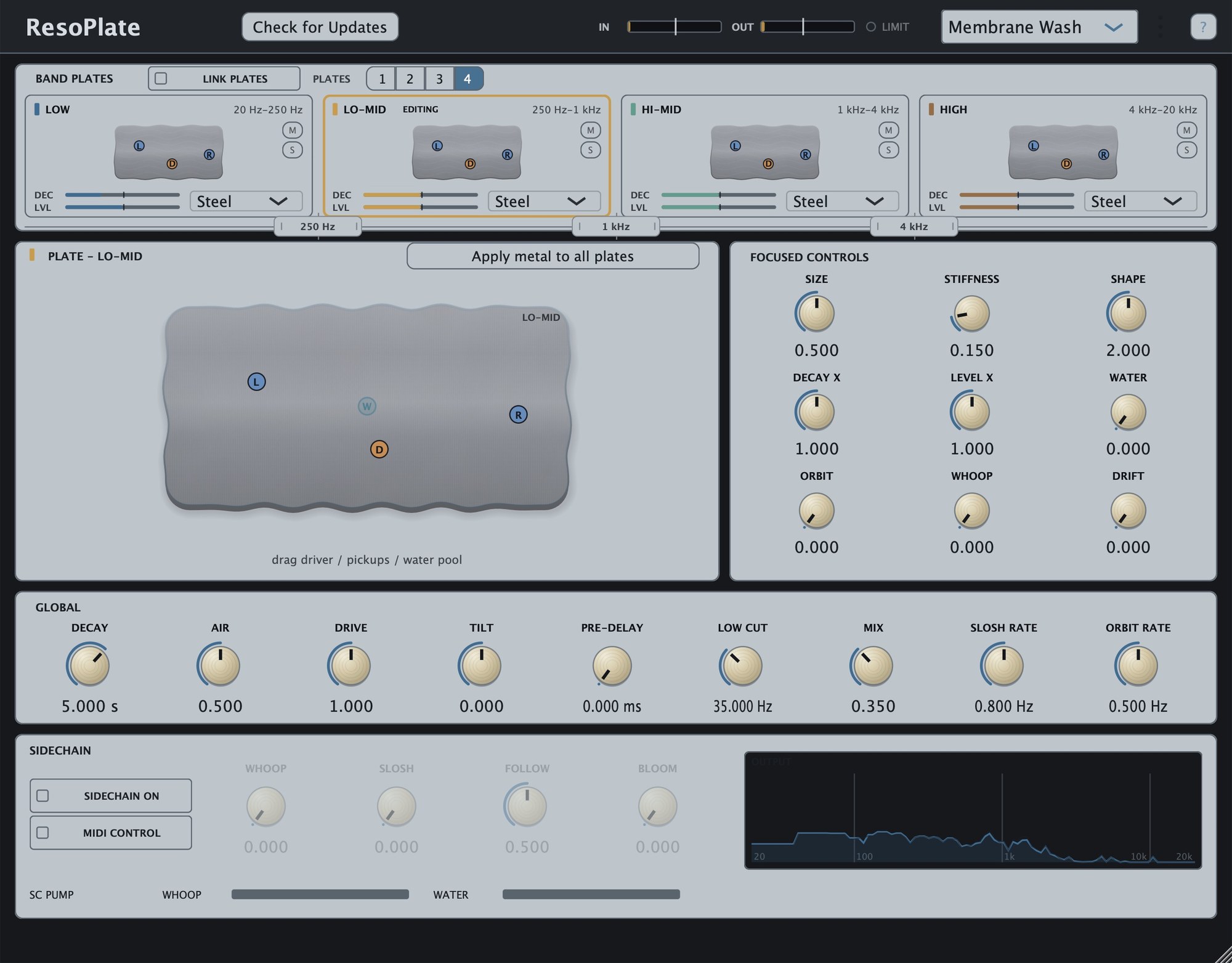1232x963 pixels.
Task: Click the 1 kHz crossover handle
Action: pyautogui.click(x=615, y=226)
